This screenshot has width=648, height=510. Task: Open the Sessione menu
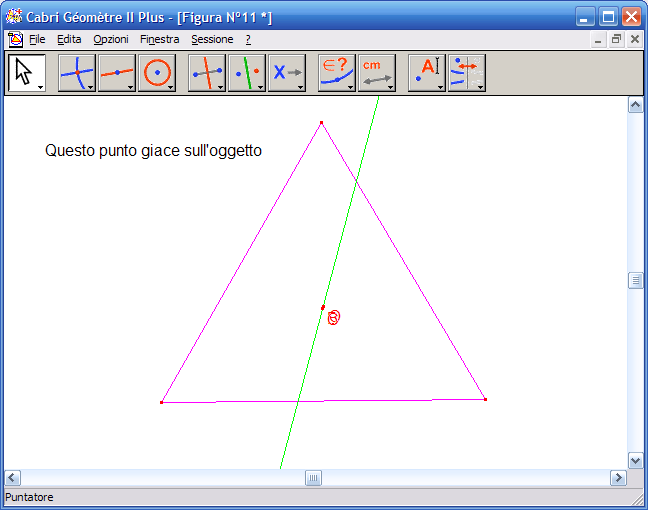coord(212,39)
